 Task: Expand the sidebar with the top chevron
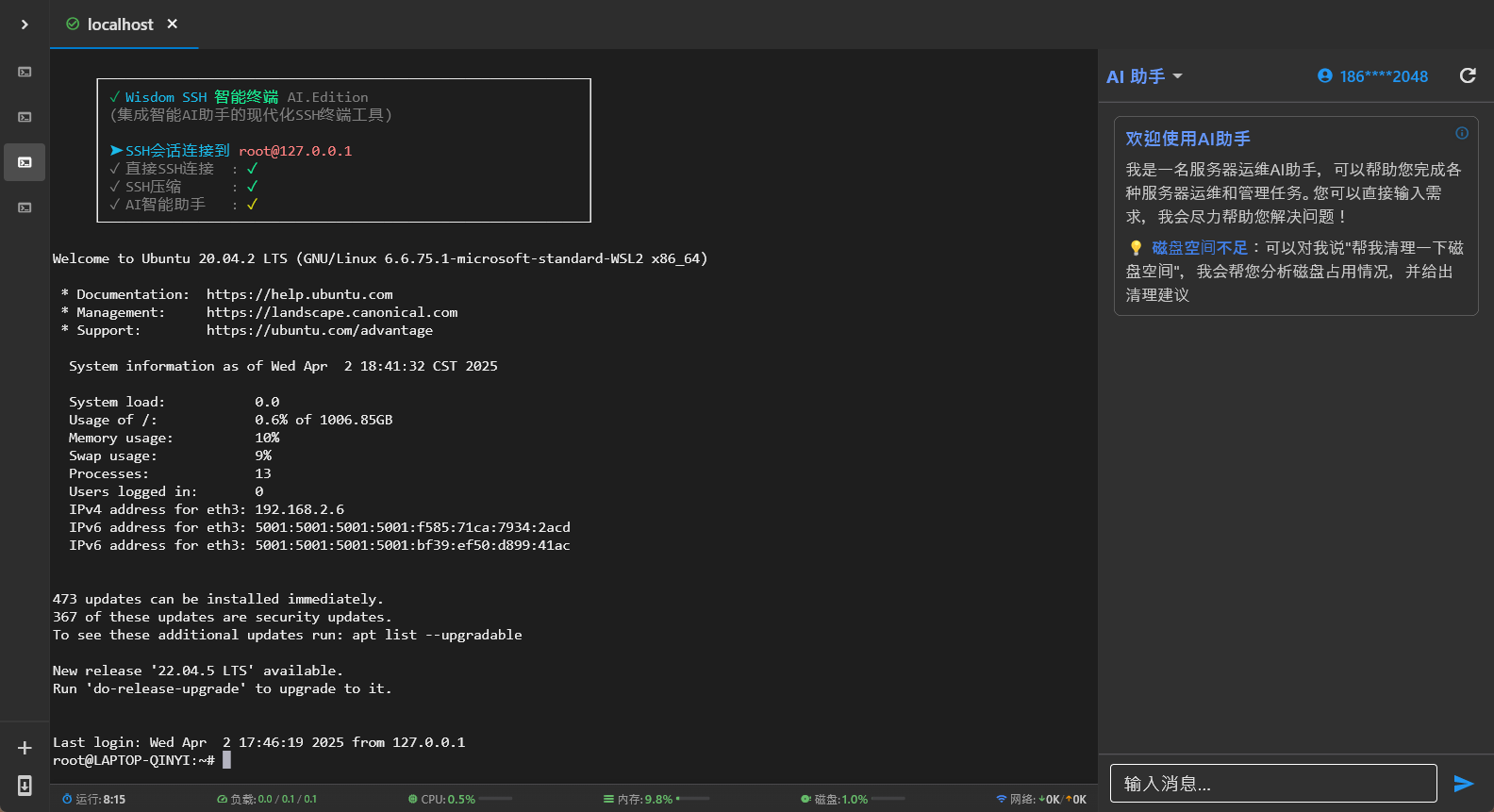25,25
